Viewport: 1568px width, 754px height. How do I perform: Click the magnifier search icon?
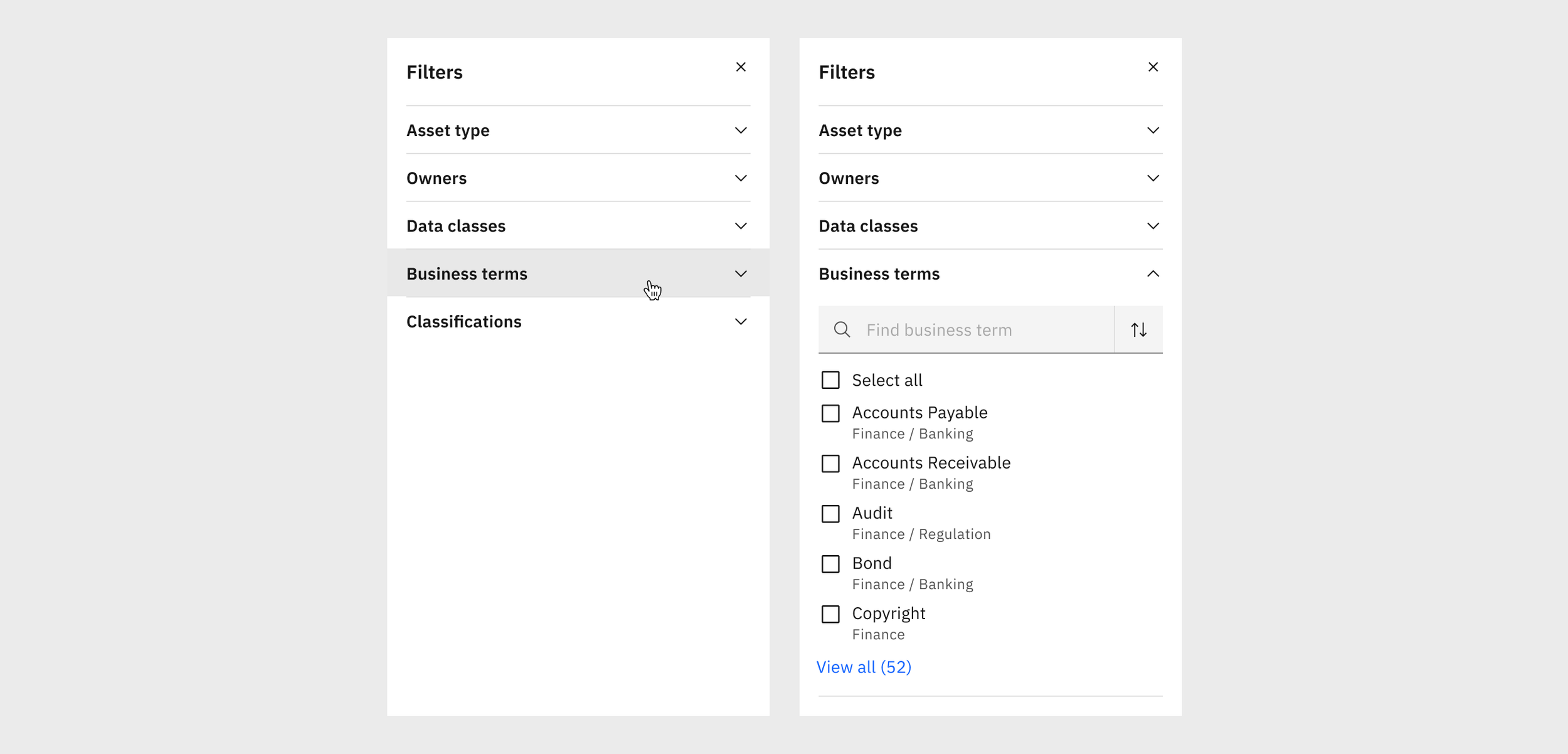coord(842,330)
